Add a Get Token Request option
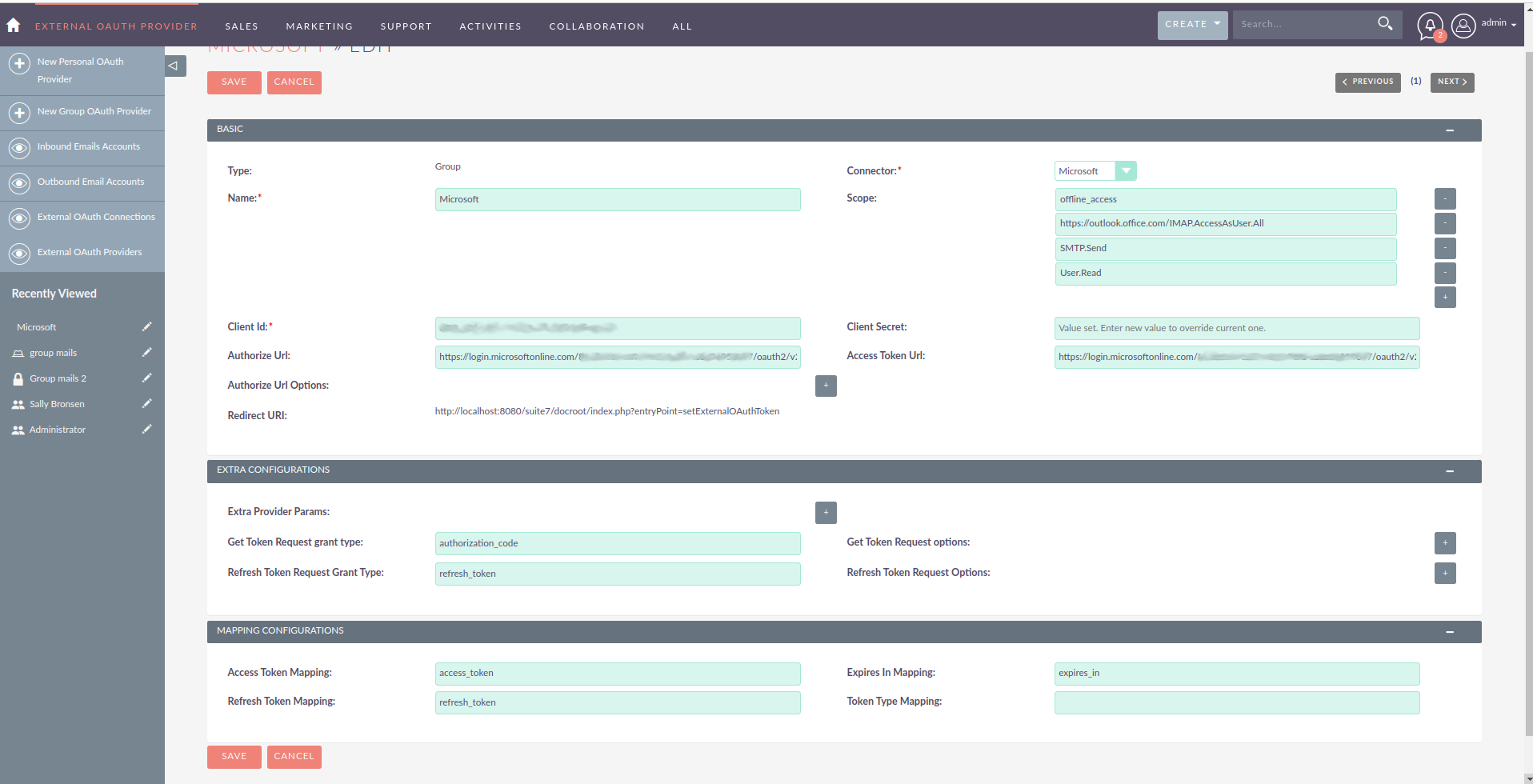 coord(1444,543)
